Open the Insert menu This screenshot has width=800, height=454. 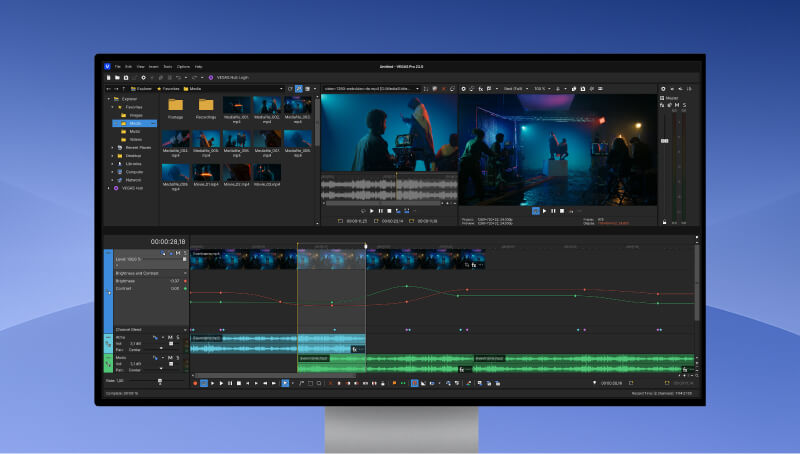click(154, 66)
